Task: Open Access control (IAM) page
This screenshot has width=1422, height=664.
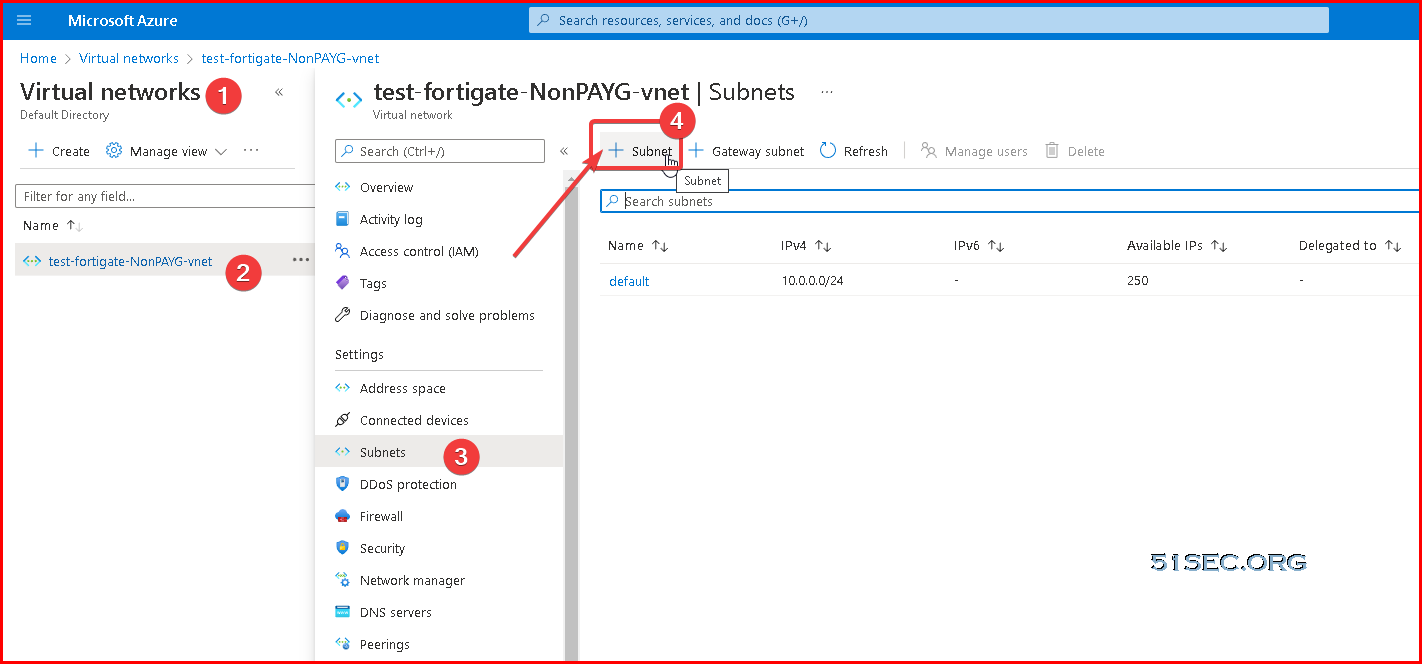Action: [419, 251]
